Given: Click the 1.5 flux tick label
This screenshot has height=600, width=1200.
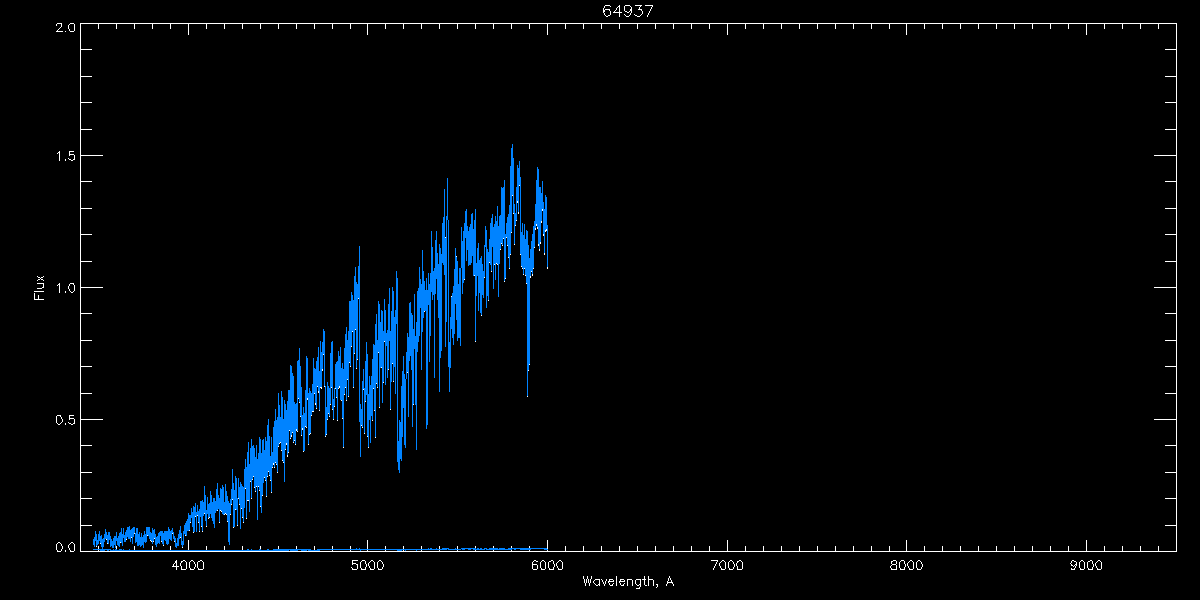Looking at the screenshot, I should (66, 156).
